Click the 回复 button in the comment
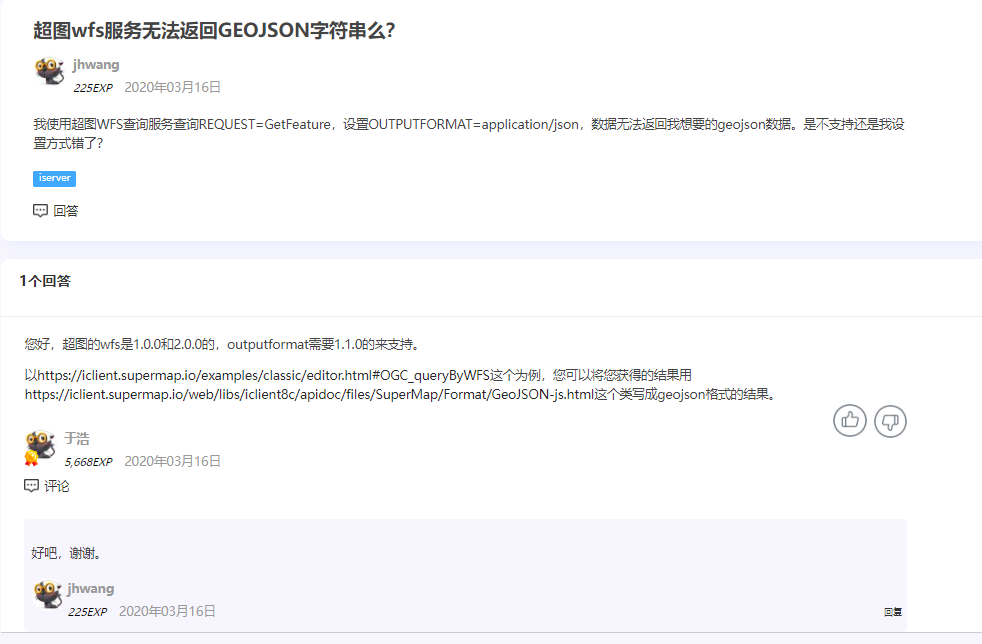Screen dimensions: 982x644 pos(893,612)
